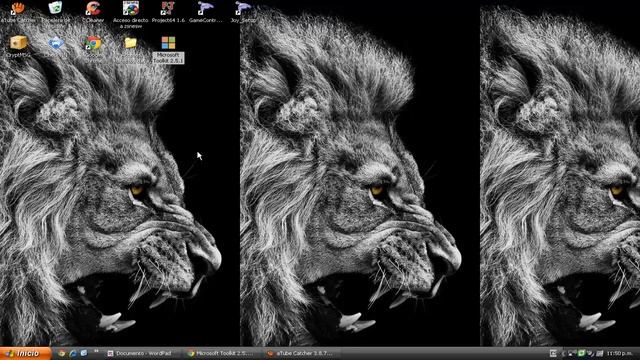Click the keyboard language bar tray icon
Image resolution: width=640 pixels, height=360 pixels.
point(553,353)
